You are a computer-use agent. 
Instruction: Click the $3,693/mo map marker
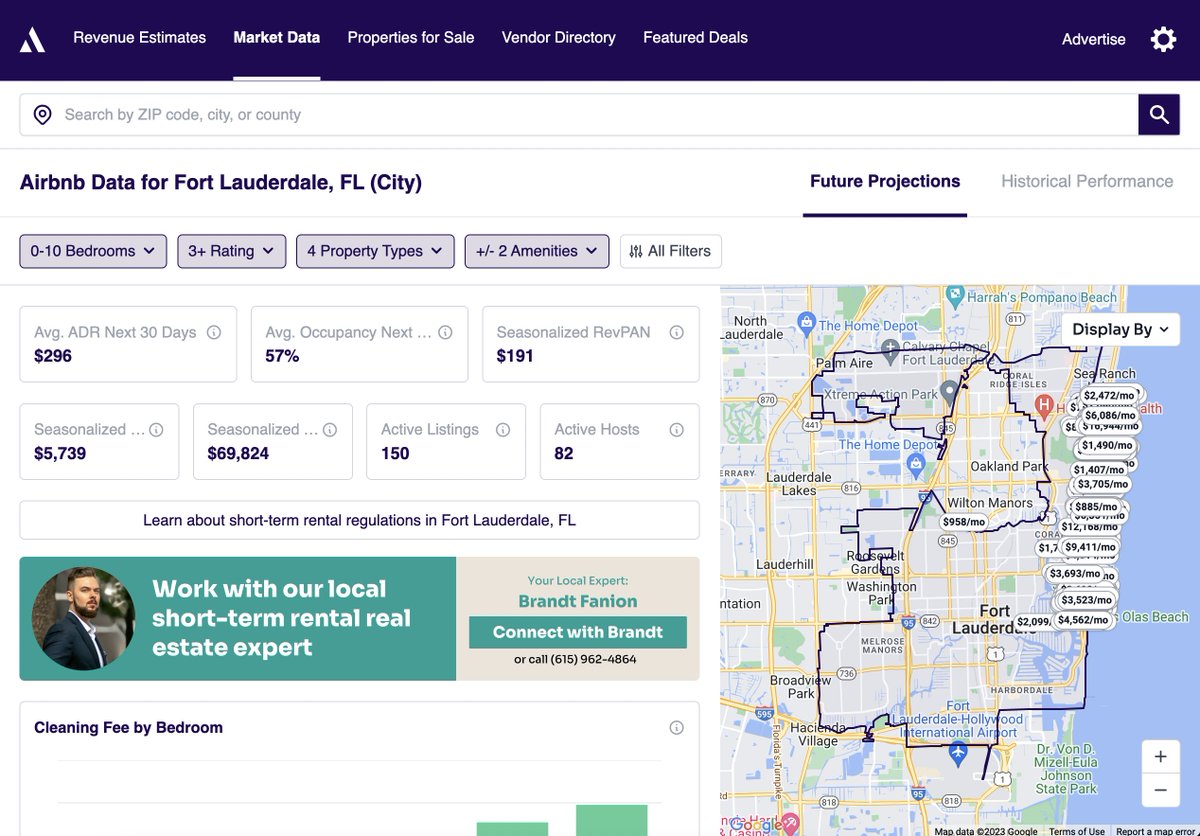pos(1075,574)
